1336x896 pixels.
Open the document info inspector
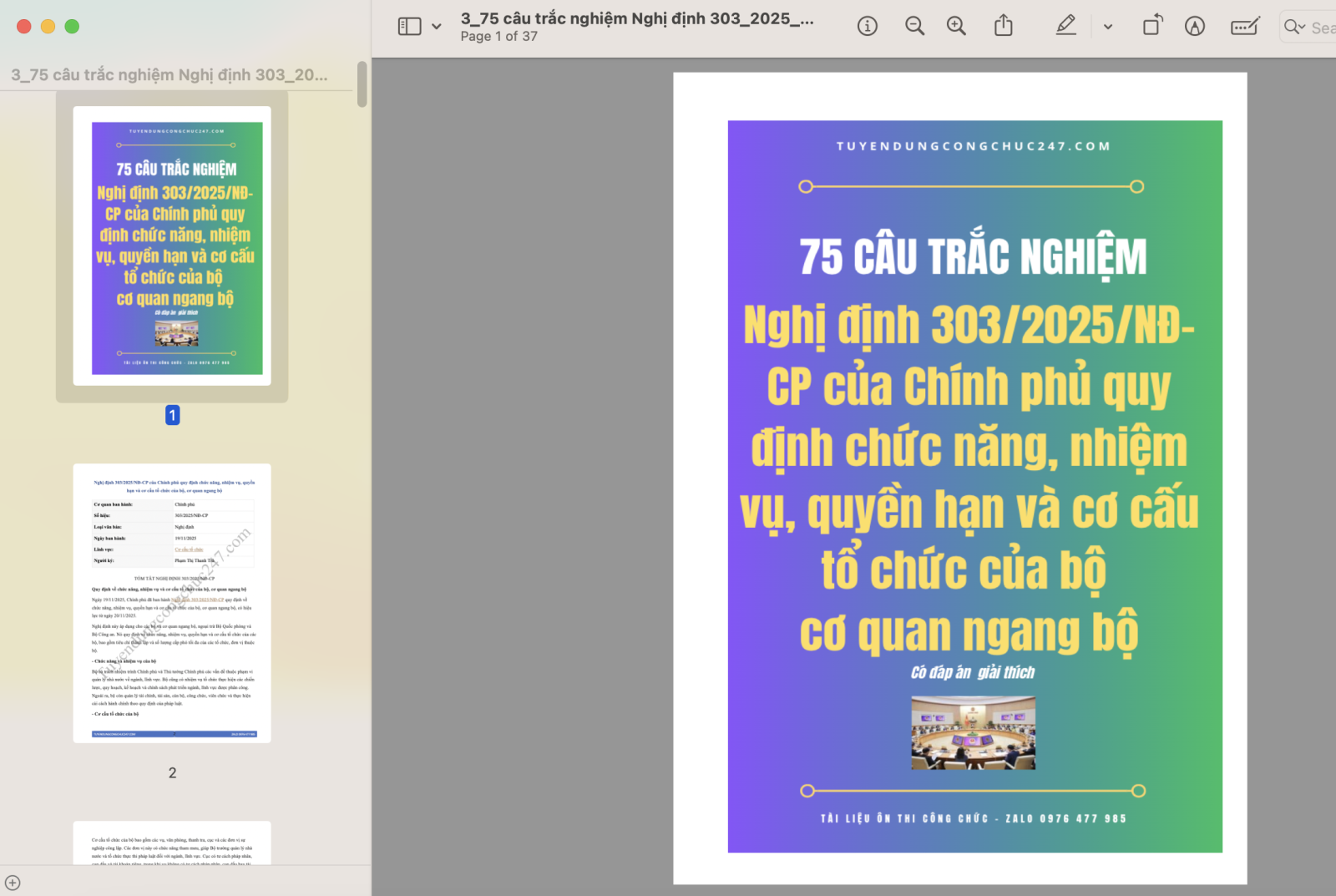[868, 27]
